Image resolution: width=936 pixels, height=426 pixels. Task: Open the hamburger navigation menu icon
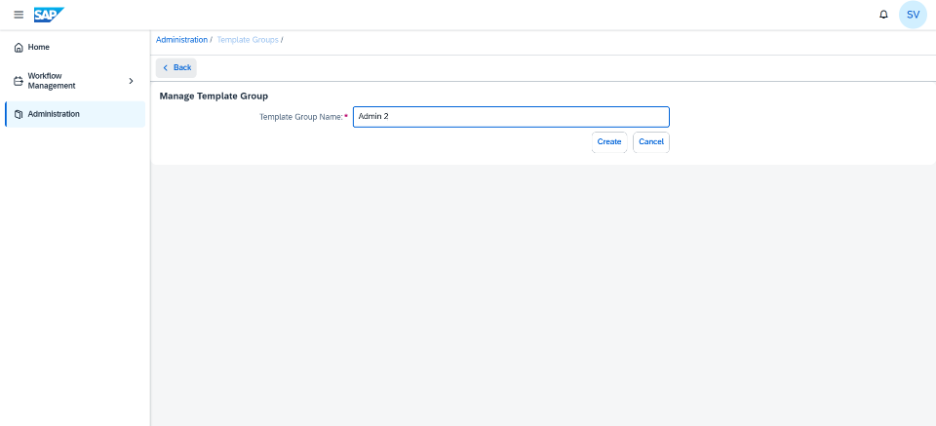point(19,15)
